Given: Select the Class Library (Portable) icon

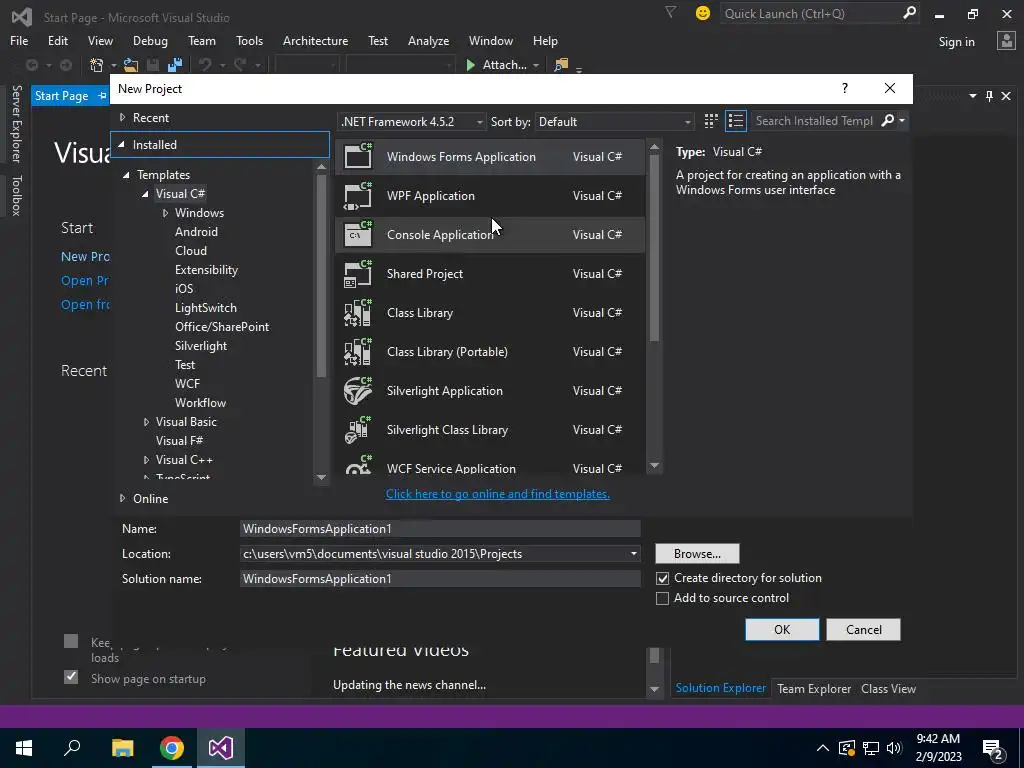Looking at the screenshot, I should pyautogui.click(x=358, y=352).
